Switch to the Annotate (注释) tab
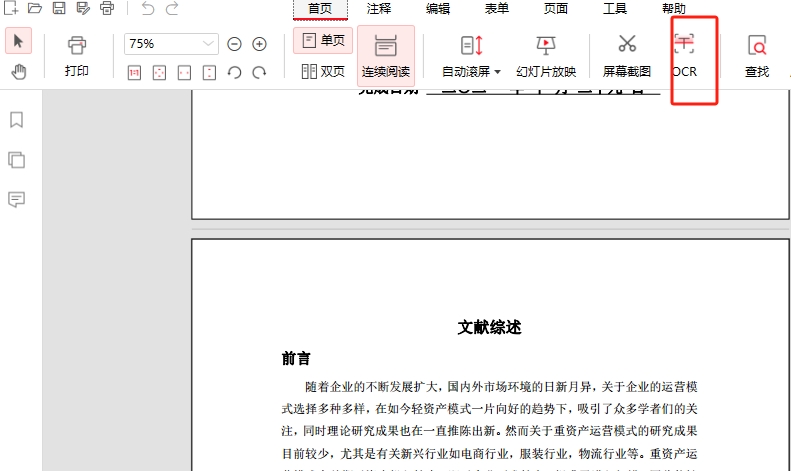 (x=379, y=9)
